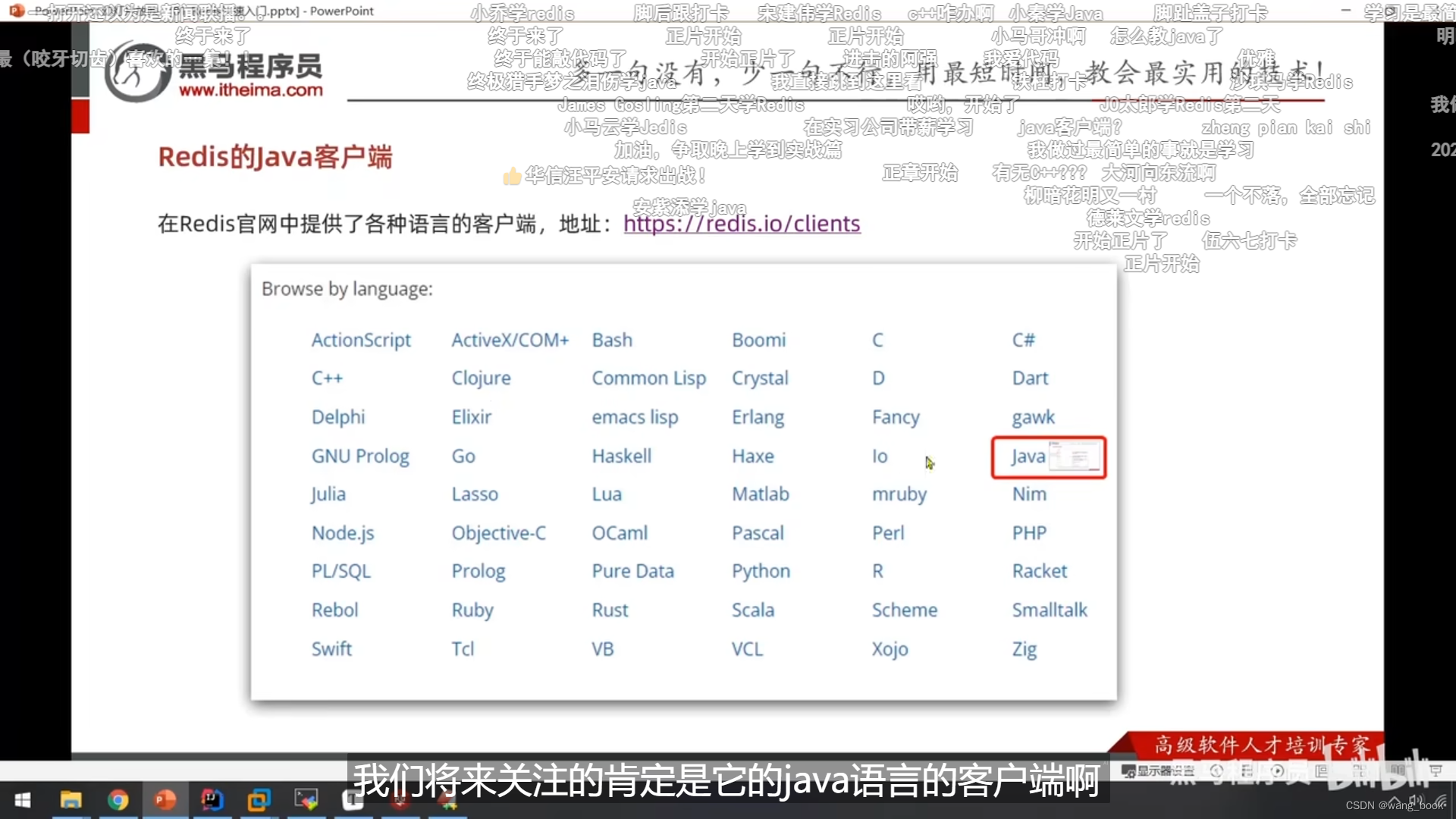
Task: Click the Windows Start button
Action: [x=23, y=800]
